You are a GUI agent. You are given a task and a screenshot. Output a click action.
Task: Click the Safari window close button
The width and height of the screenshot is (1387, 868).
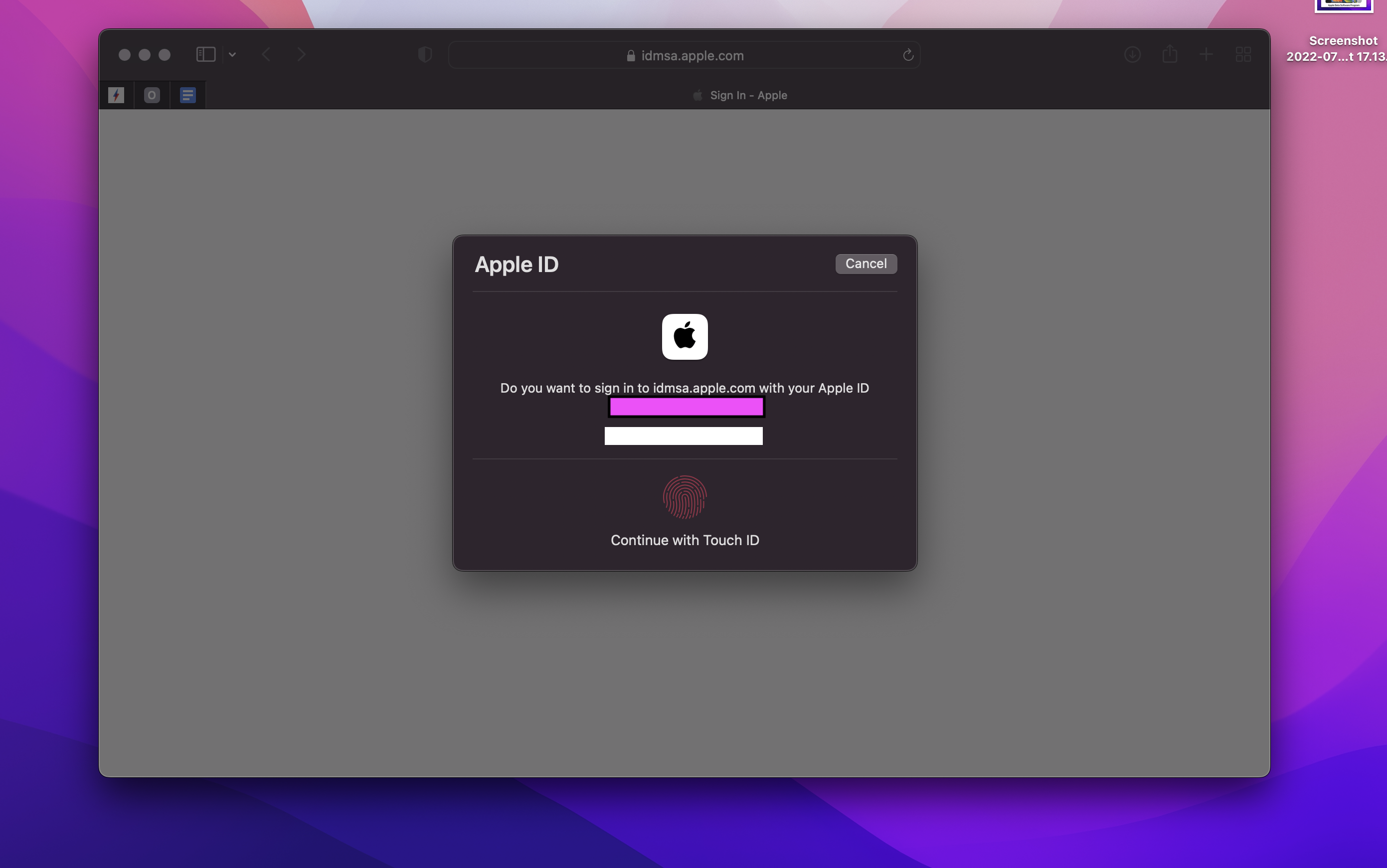point(124,54)
